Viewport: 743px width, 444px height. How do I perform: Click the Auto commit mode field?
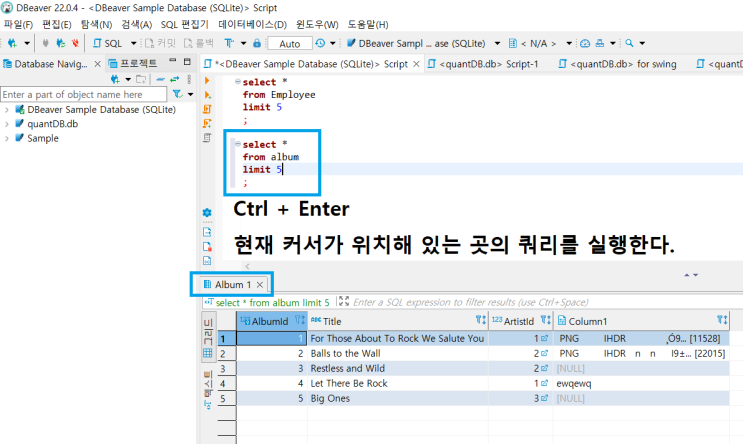290,44
